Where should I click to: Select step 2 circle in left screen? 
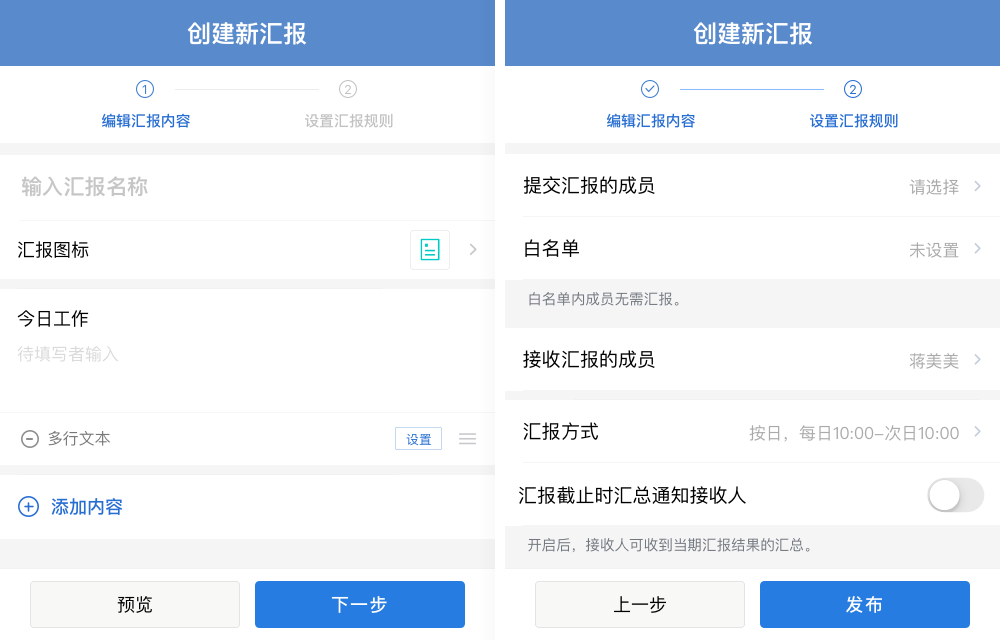point(348,89)
